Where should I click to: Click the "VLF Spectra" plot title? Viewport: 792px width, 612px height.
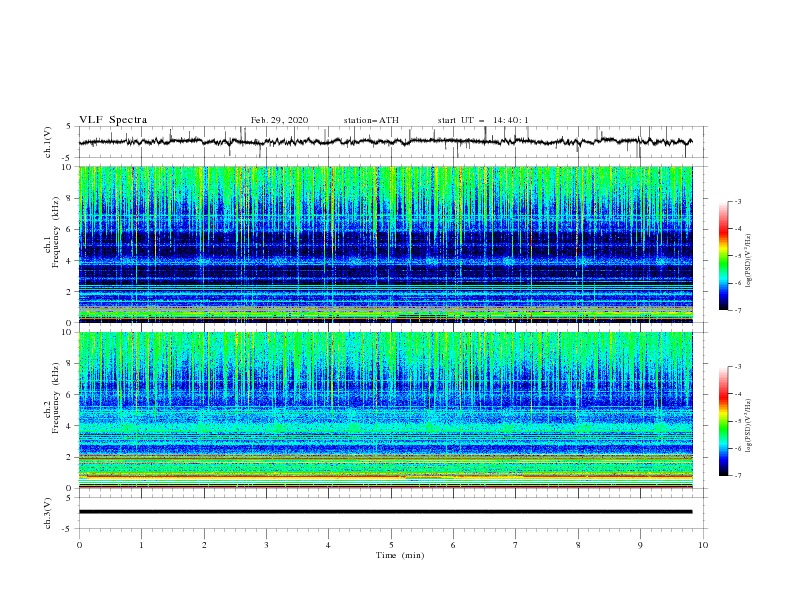coord(113,120)
